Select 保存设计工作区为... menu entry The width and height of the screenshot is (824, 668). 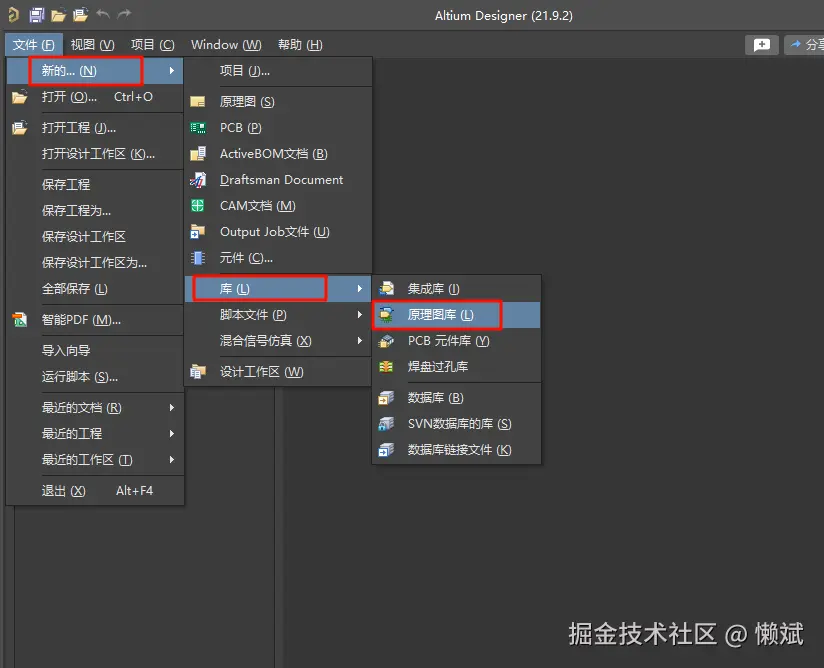coord(95,262)
